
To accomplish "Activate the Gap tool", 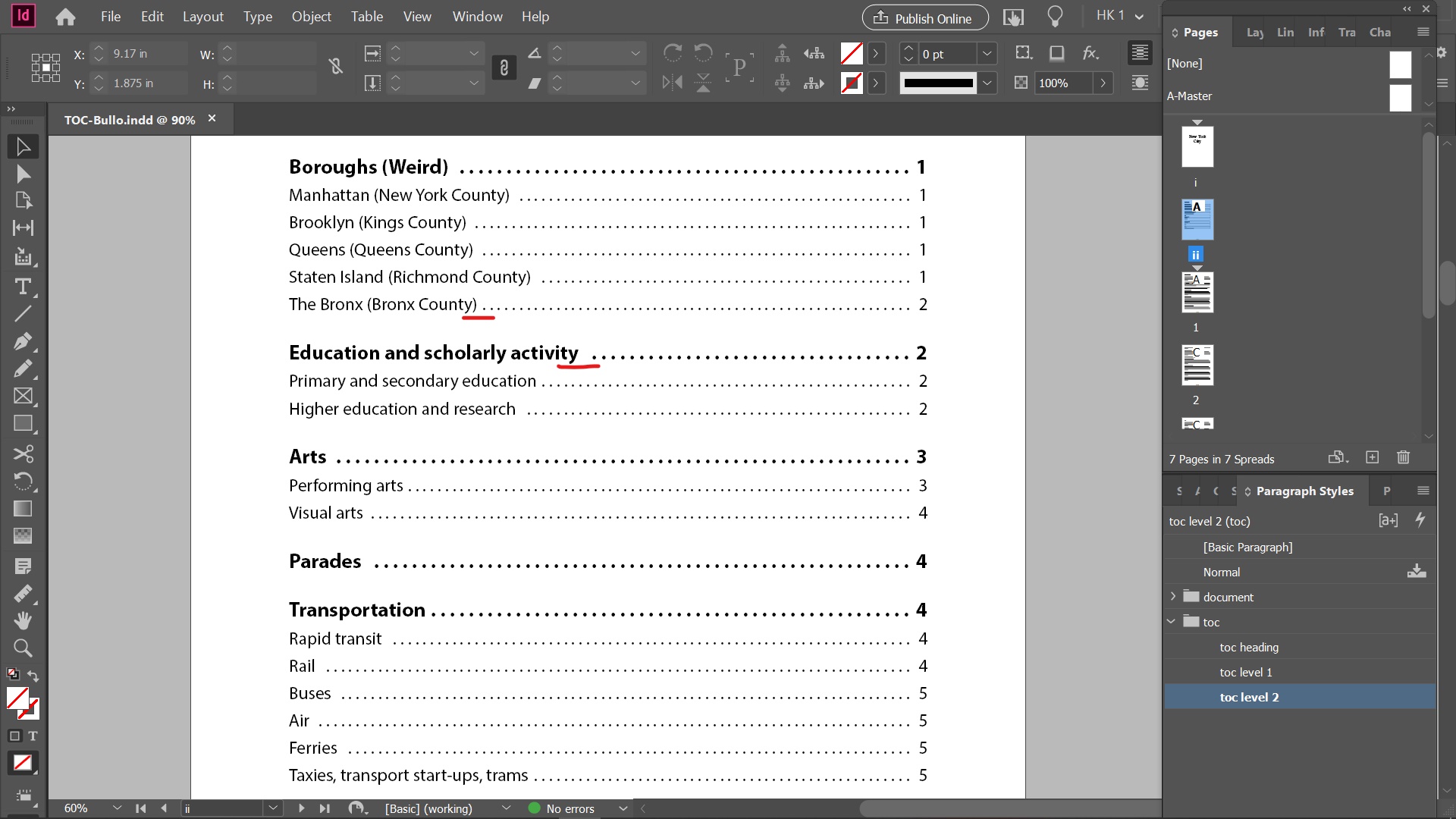I will (x=23, y=227).
